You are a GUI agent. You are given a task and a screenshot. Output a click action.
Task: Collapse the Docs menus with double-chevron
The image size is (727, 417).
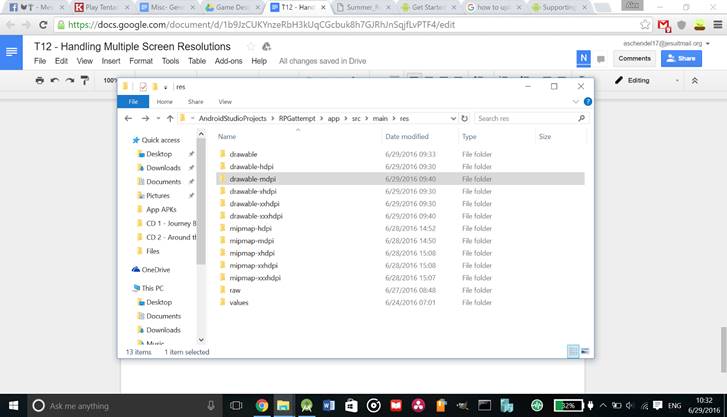pos(695,80)
